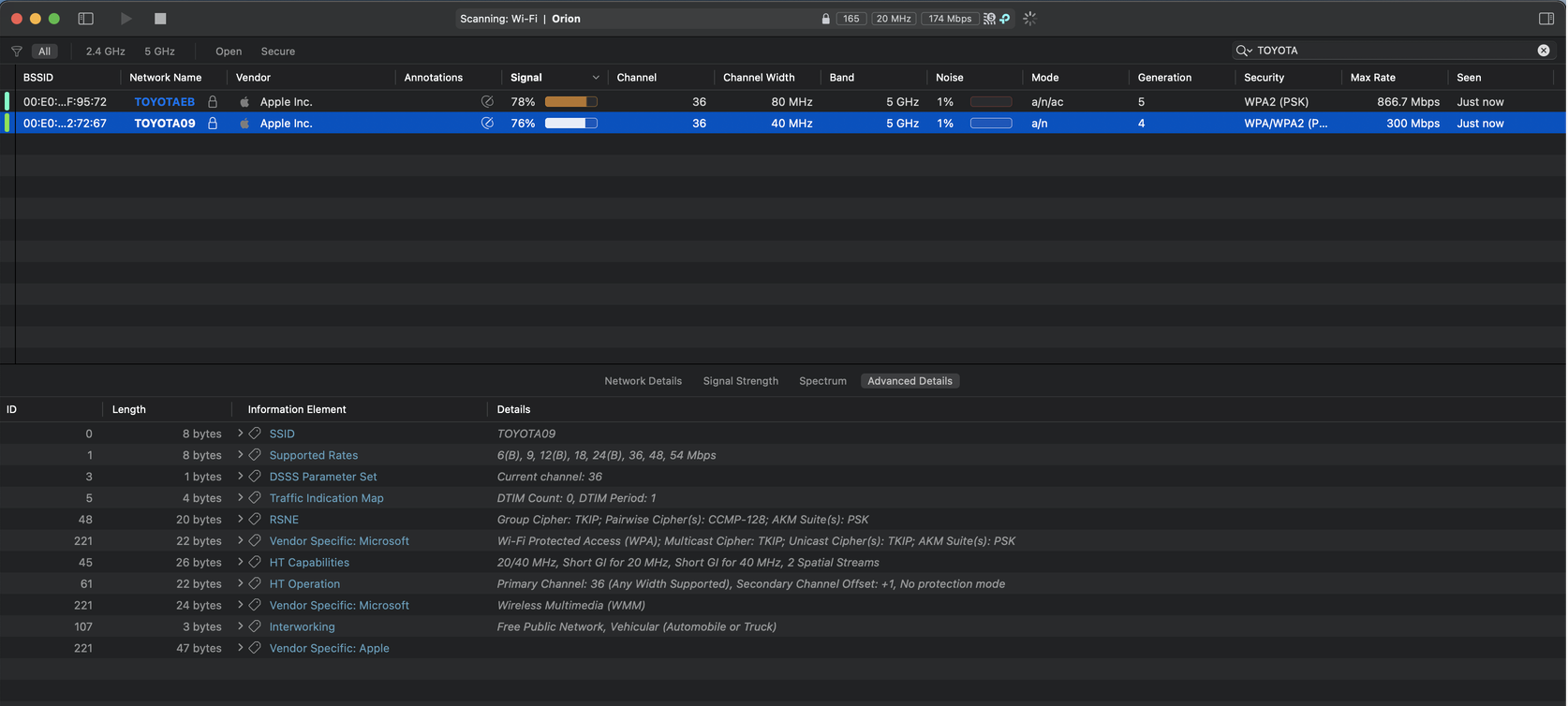Select the Advanced Details tab

coord(910,381)
